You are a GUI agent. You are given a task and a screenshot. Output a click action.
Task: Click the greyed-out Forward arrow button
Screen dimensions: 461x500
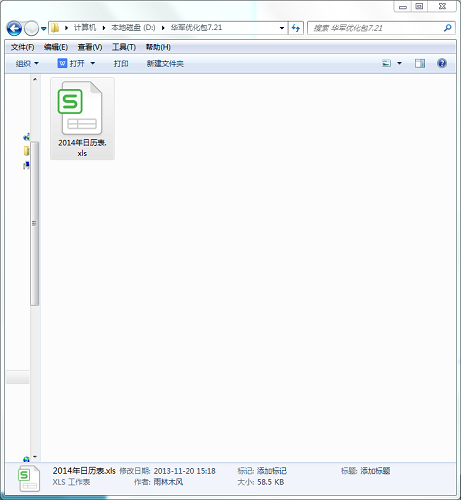coord(32,28)
